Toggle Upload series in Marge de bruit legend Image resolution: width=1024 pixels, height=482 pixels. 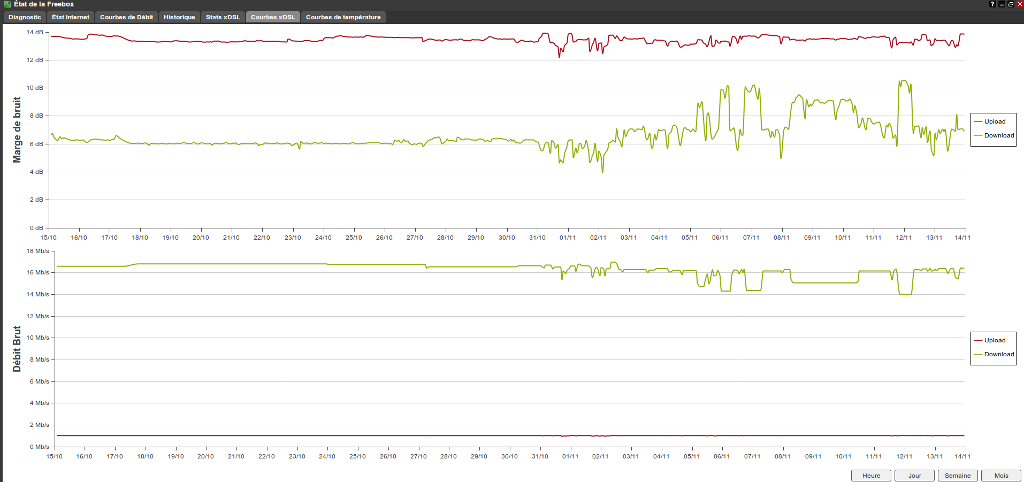pyautogui.click(x=994, y=121)
